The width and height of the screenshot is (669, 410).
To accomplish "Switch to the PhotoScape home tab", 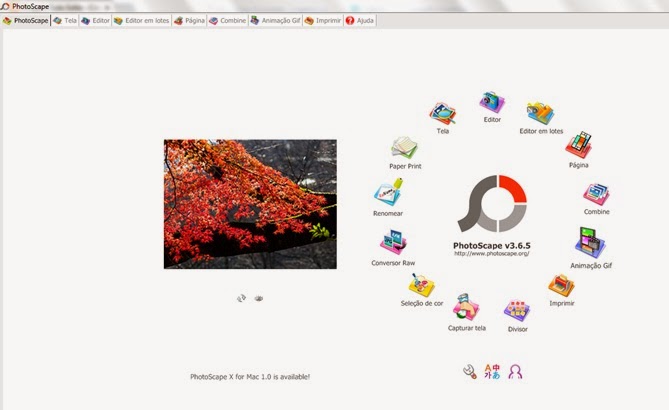I will pyautogui.click(x=26, y=20).
